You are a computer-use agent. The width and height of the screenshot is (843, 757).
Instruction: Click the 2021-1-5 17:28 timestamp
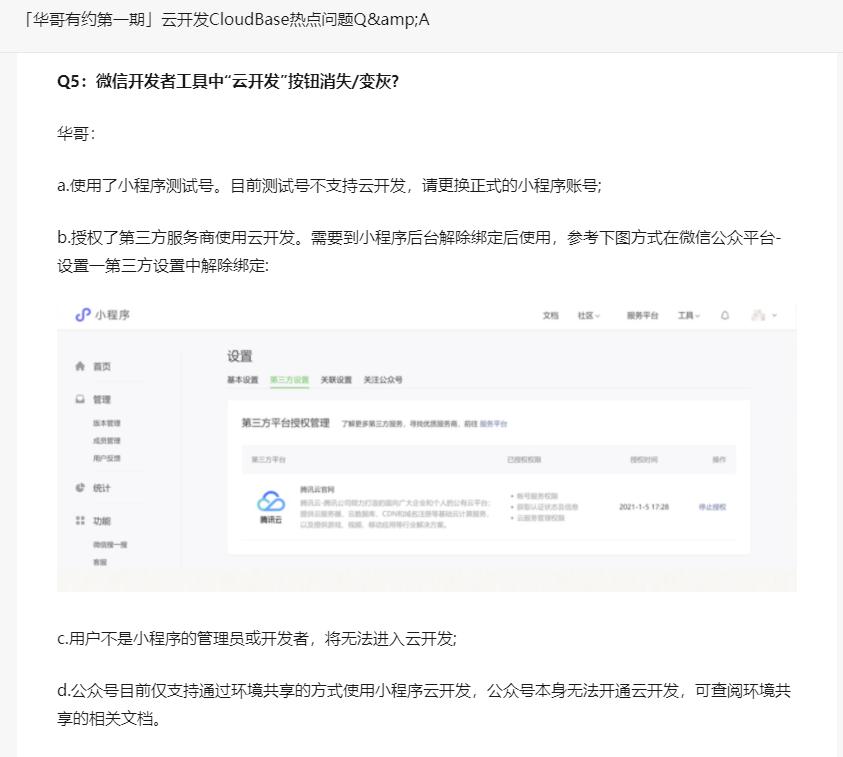[x=644, y=507]
